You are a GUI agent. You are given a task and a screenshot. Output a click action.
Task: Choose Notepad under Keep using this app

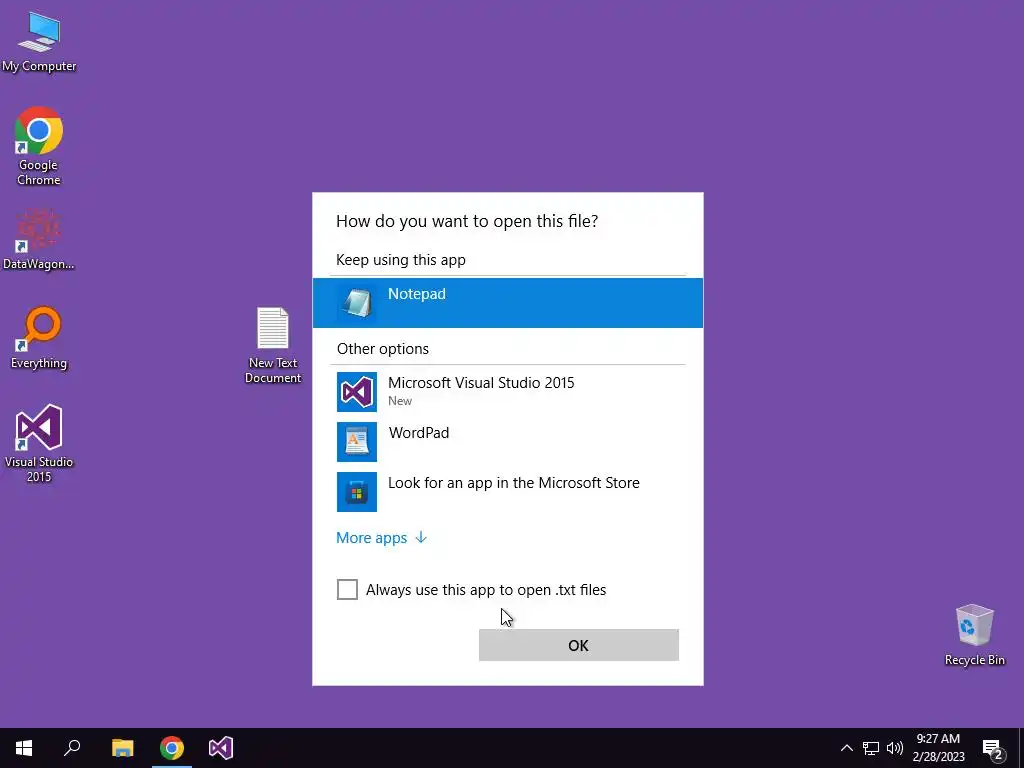507,302
